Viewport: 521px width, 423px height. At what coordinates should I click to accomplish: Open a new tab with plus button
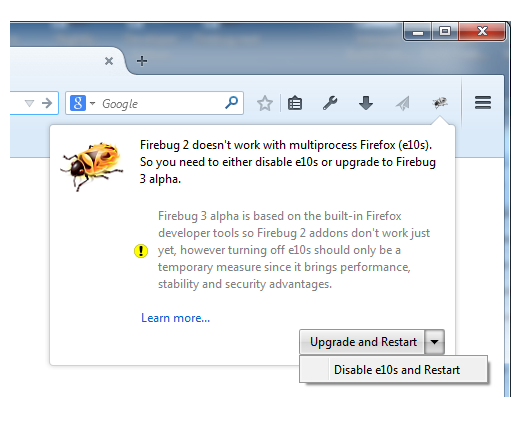(x=142, y=61)
